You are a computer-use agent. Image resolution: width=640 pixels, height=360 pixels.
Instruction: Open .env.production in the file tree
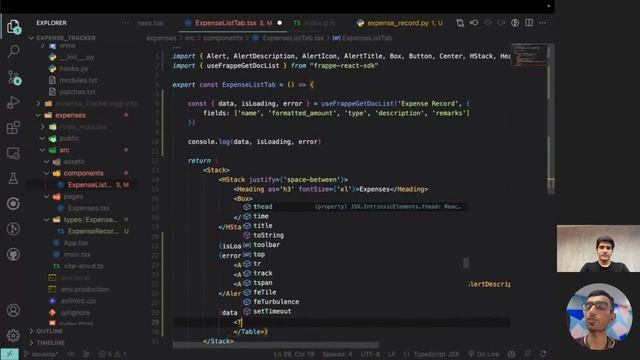tap(84, 289)
